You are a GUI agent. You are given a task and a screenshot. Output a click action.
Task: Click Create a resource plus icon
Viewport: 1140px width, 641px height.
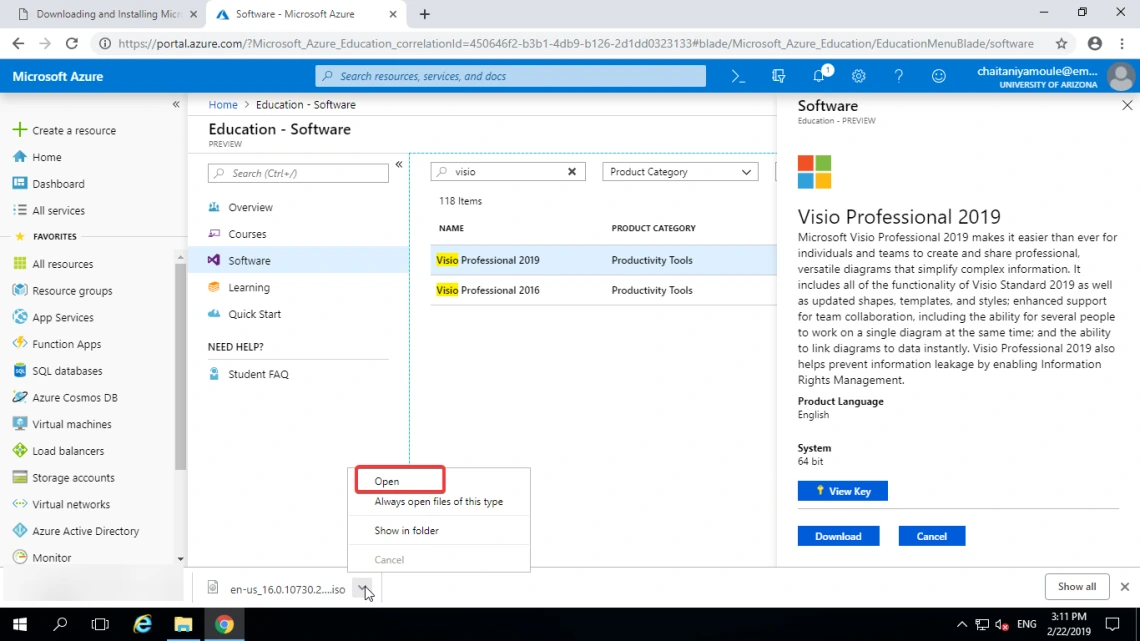[20, 130]
